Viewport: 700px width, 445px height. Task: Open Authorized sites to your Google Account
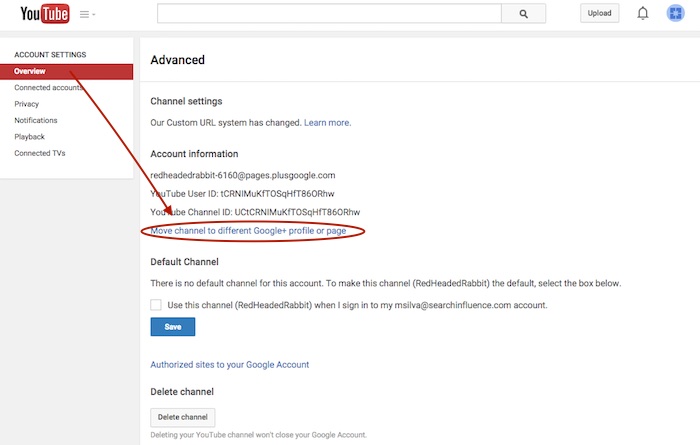click(x=229, y=365)
